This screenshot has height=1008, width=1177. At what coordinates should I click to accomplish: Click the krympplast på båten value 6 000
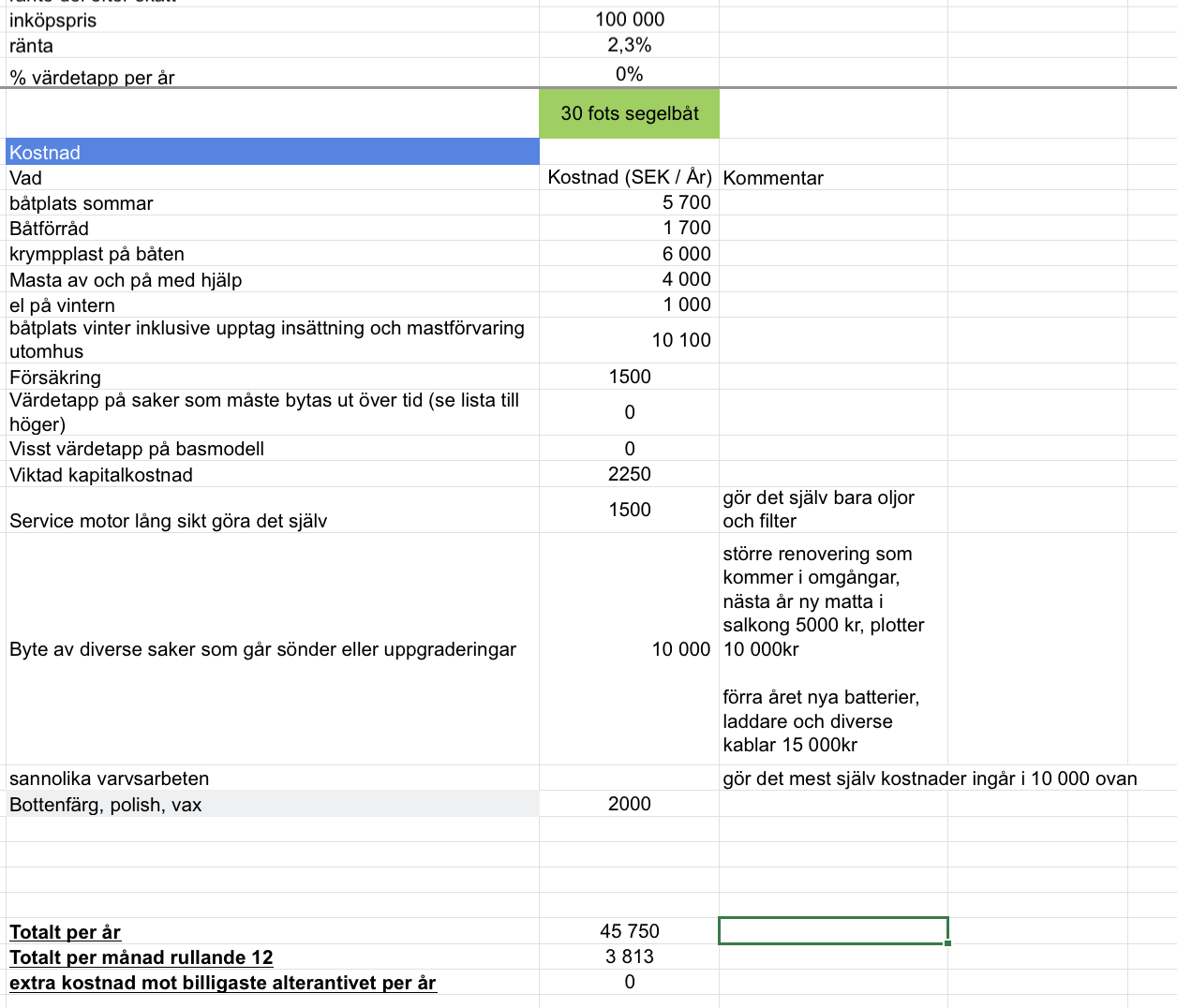[686, 254]
